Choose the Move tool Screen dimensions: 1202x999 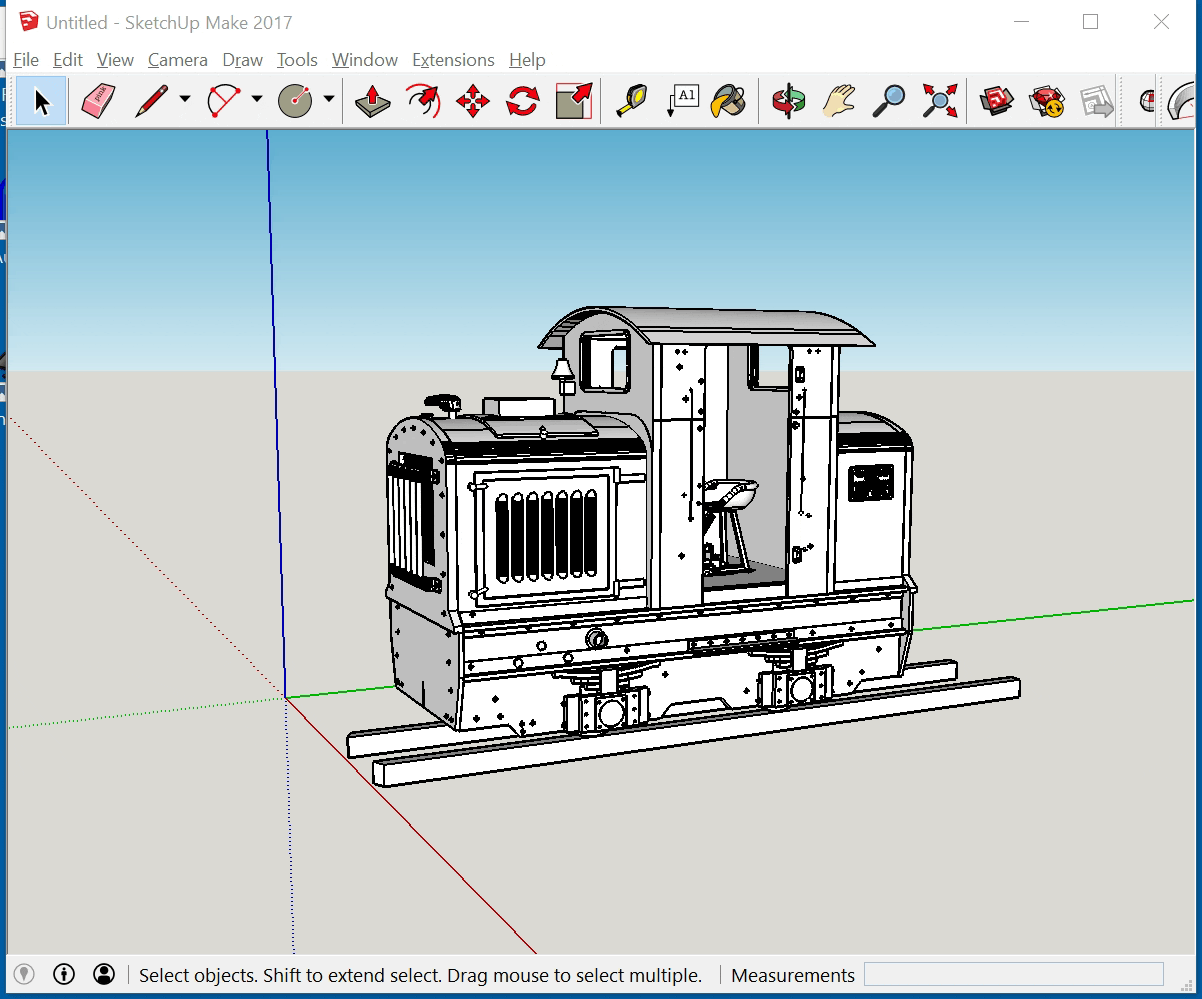pos(472,101)
